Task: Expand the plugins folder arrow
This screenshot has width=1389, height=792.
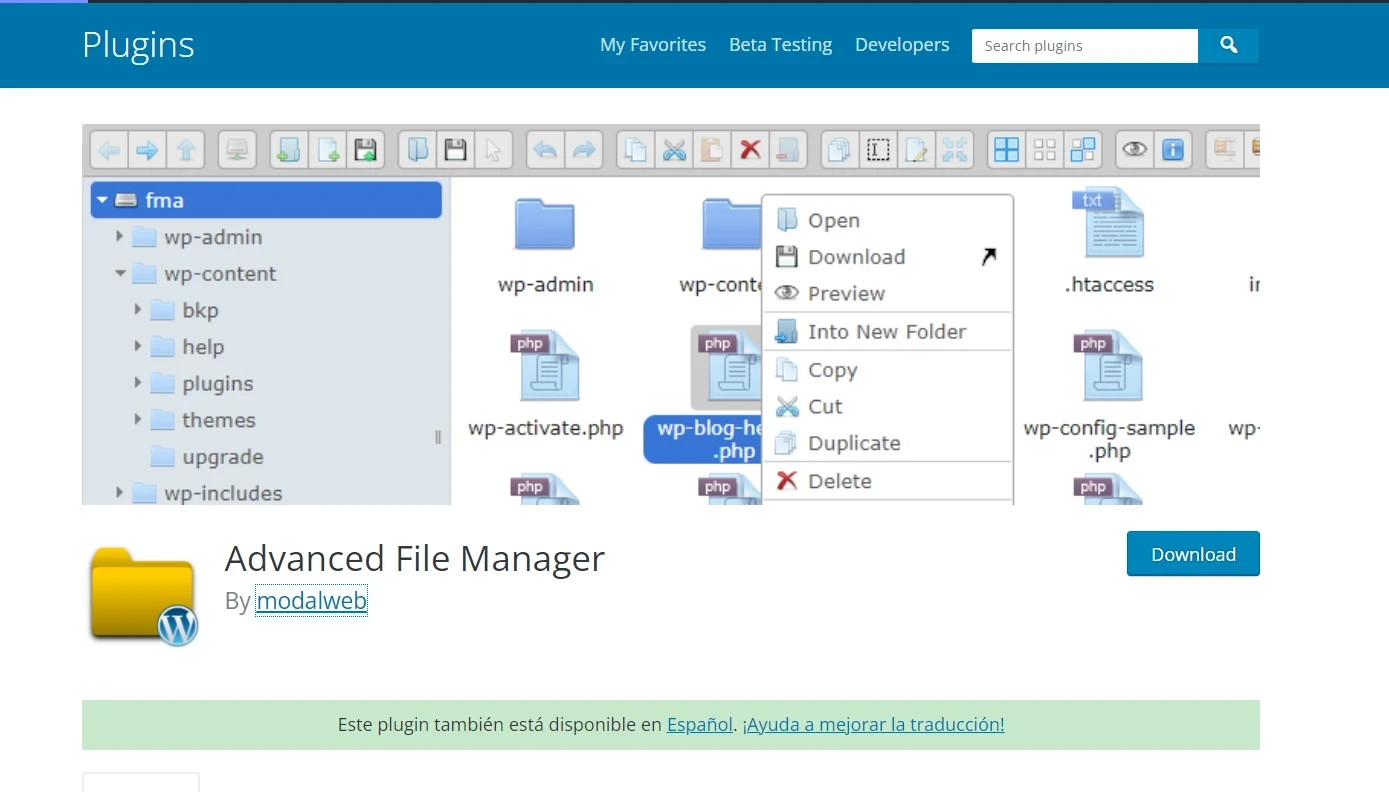Action: [138, 383]
